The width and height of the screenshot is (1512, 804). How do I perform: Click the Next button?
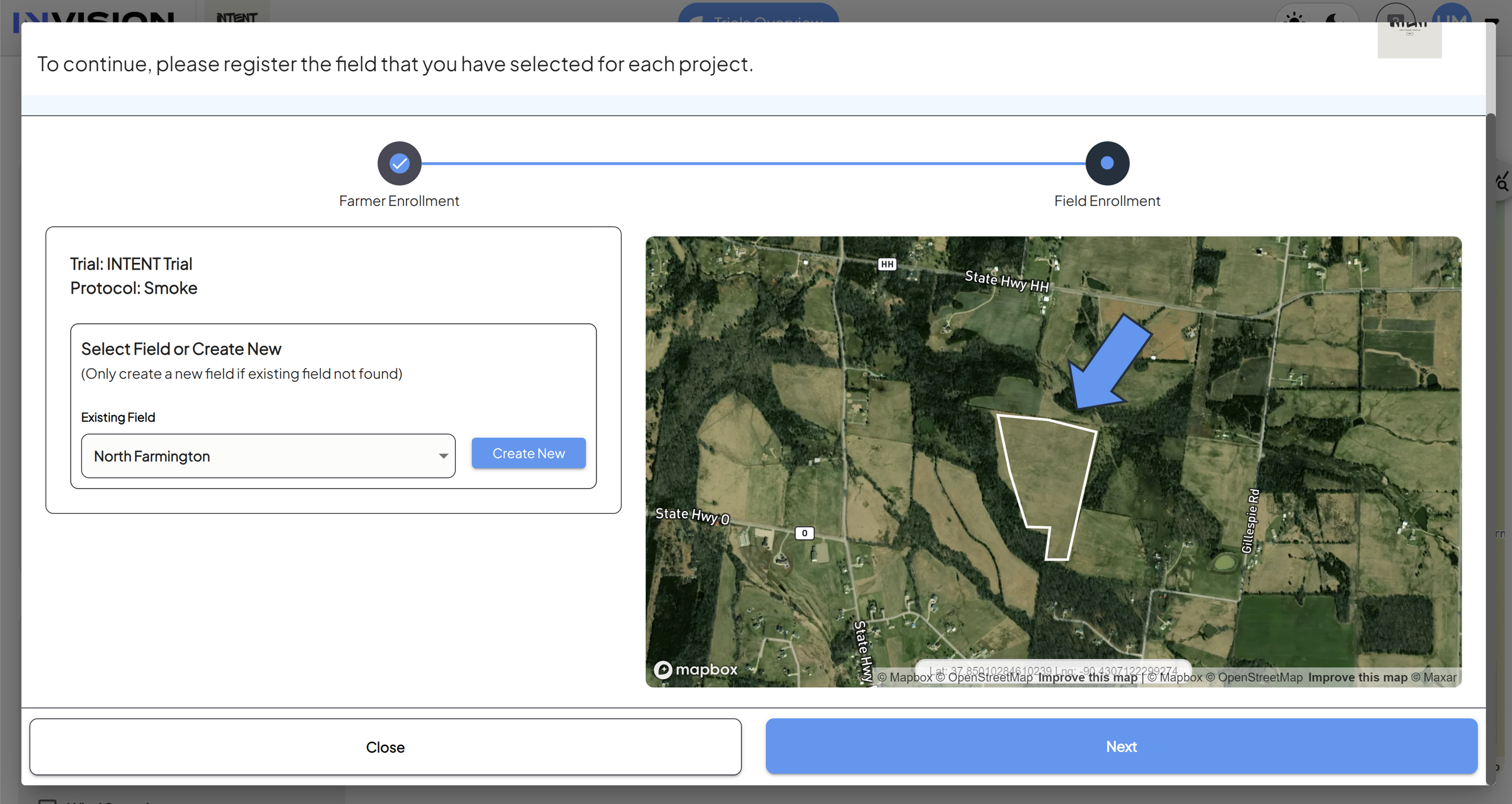click(x=1121, y=746)
